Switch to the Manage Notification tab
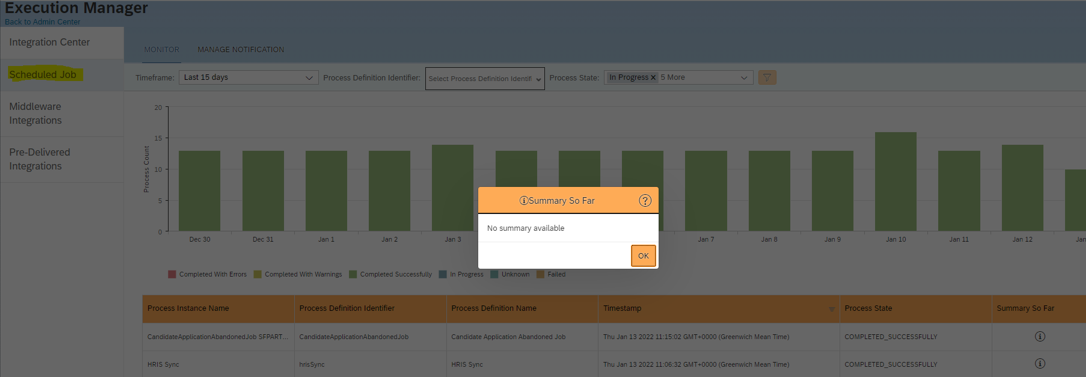The image size is (1086, 377). point(240,50)
